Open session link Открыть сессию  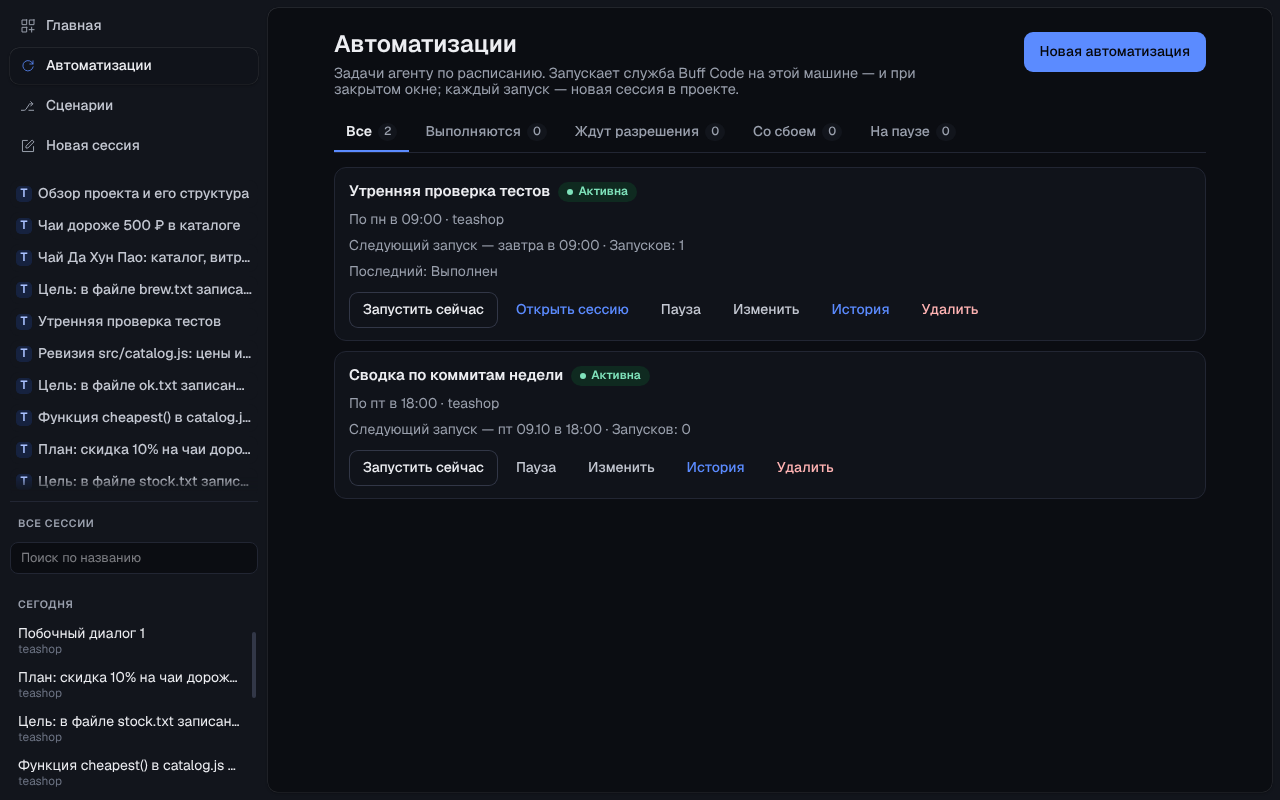(x=572, y=310)
